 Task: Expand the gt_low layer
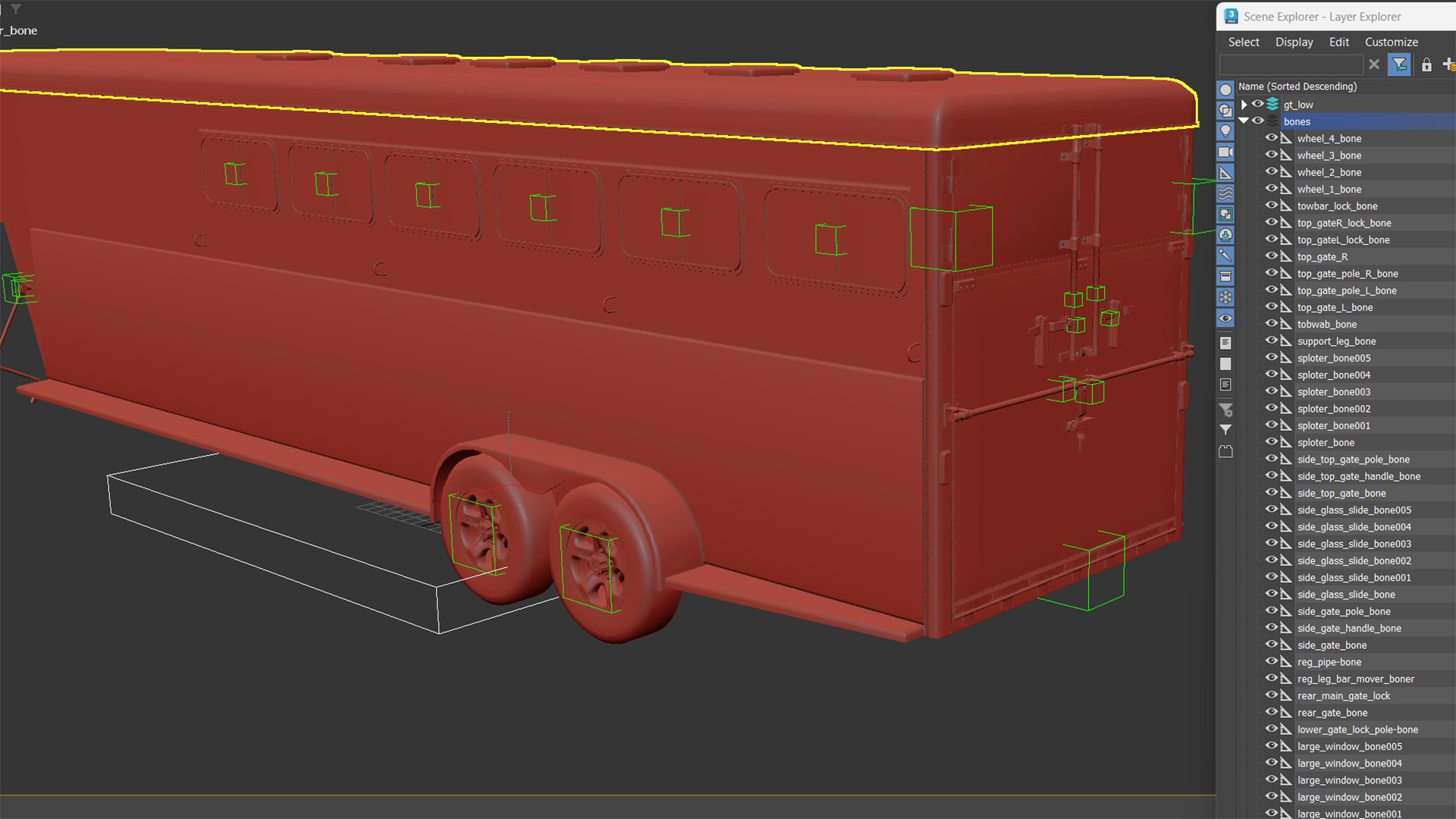1244,105
